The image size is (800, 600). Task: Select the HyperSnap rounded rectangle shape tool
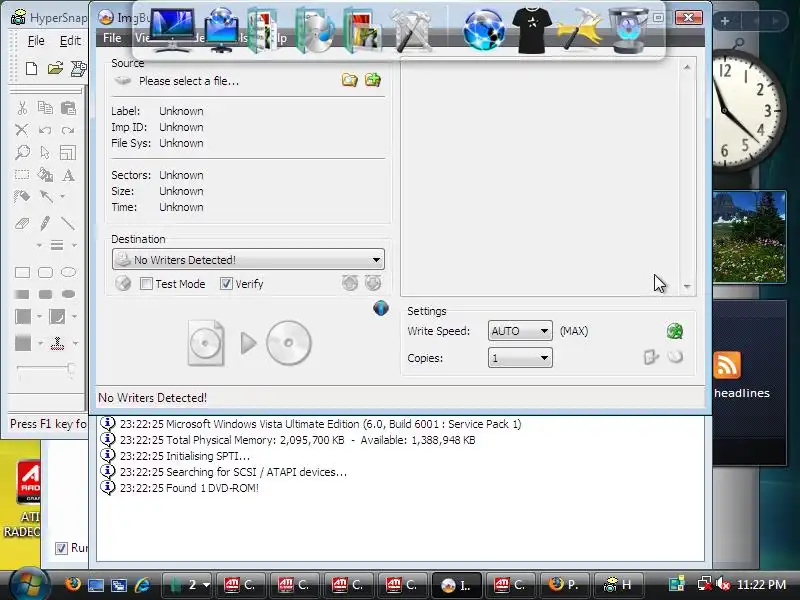click(45, 272)
